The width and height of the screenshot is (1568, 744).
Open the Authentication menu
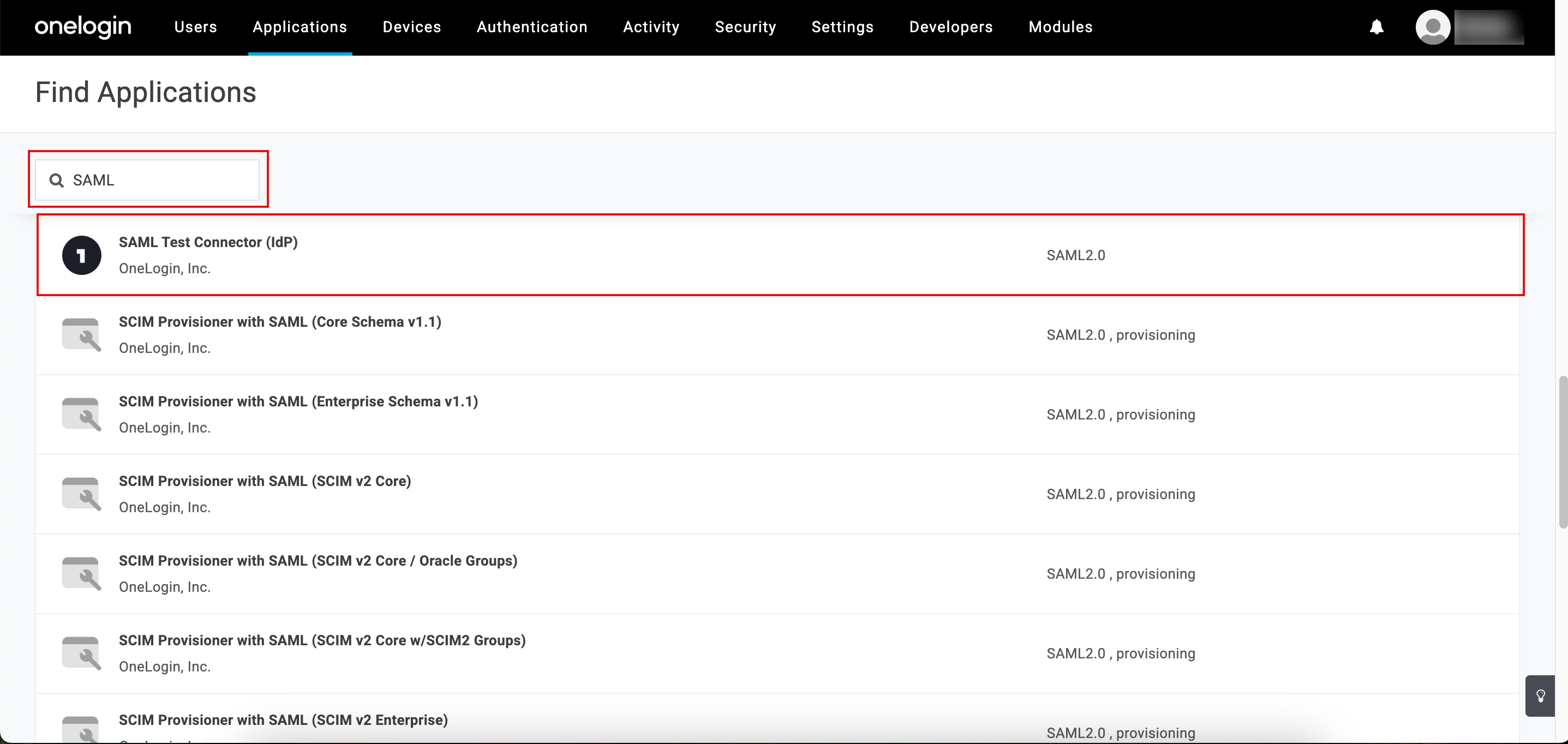[531, 27]
